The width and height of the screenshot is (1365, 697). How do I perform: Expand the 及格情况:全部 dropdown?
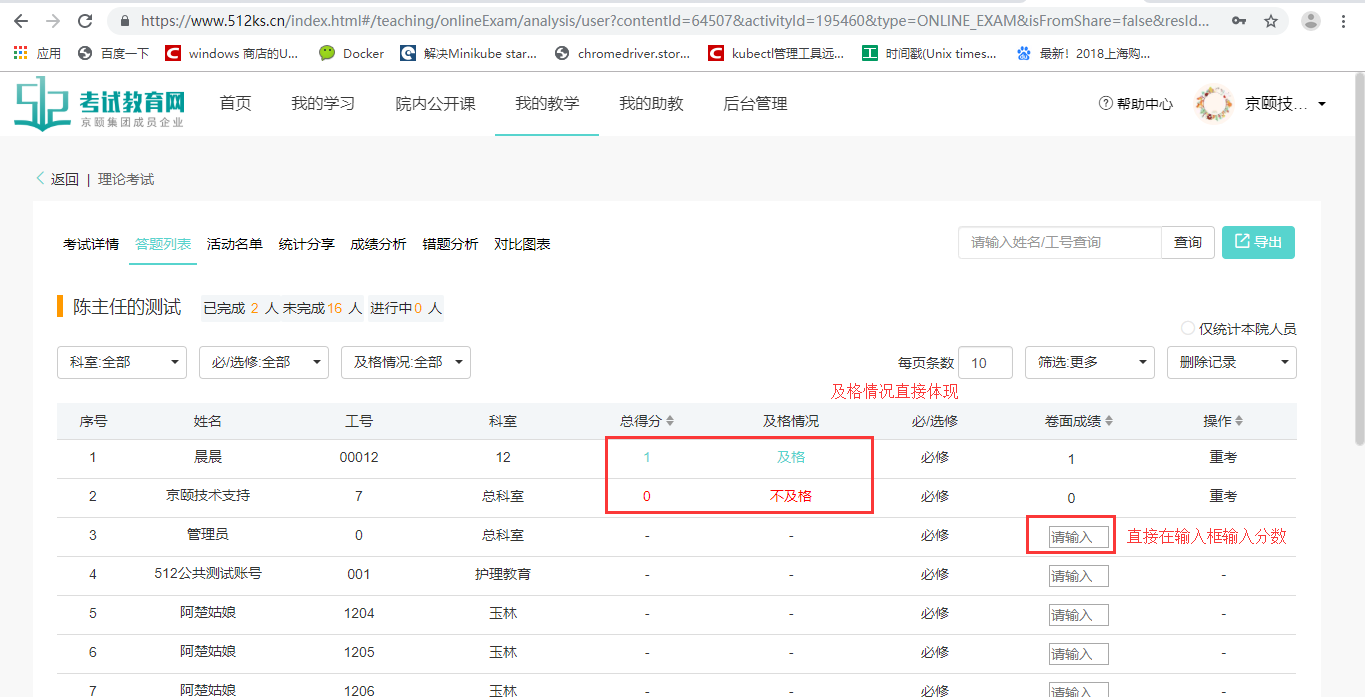[406, 362]
